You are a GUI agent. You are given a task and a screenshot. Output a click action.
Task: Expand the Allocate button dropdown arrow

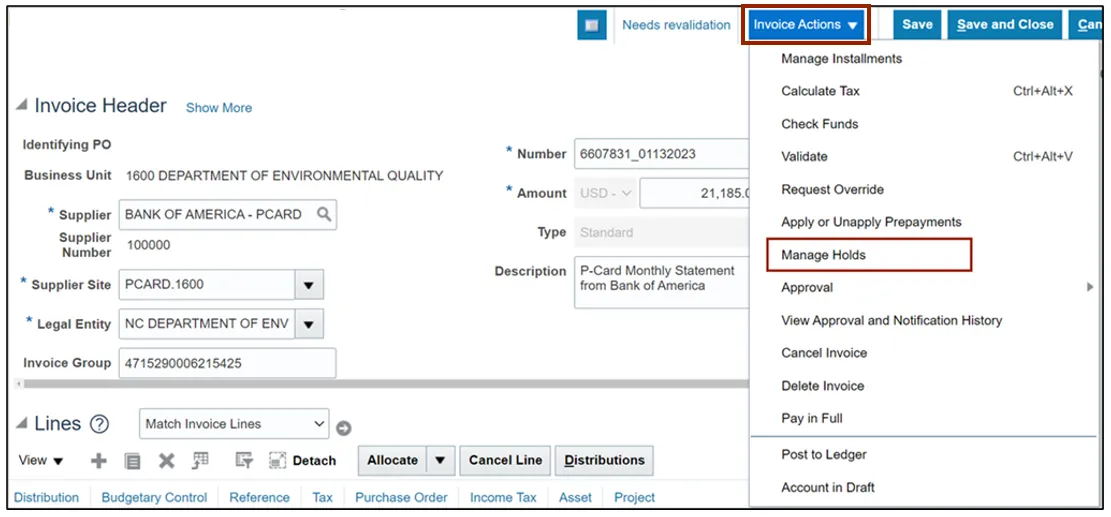pos(440,461)
